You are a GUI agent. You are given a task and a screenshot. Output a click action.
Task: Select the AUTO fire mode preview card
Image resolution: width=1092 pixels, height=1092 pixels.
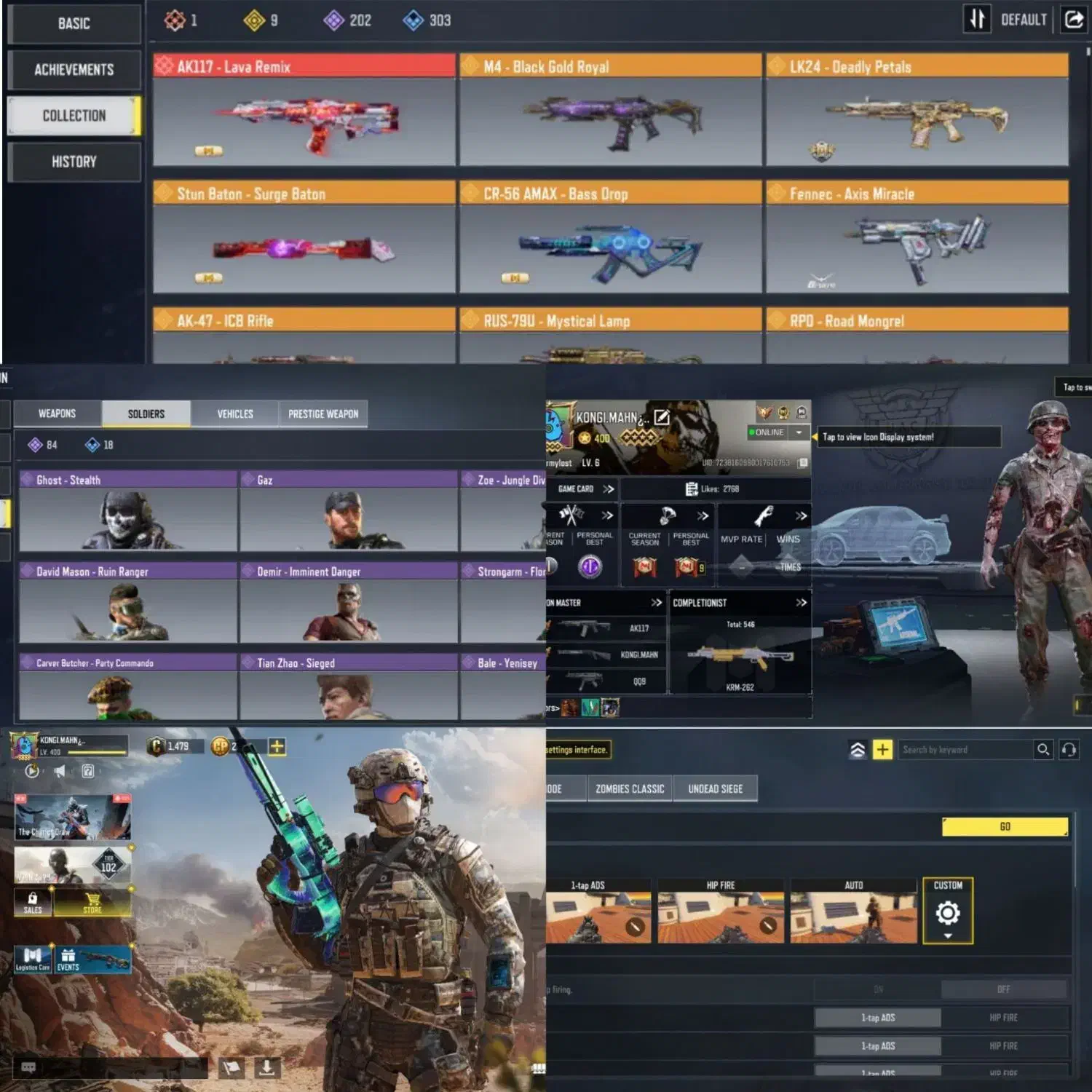pos(853,911)
